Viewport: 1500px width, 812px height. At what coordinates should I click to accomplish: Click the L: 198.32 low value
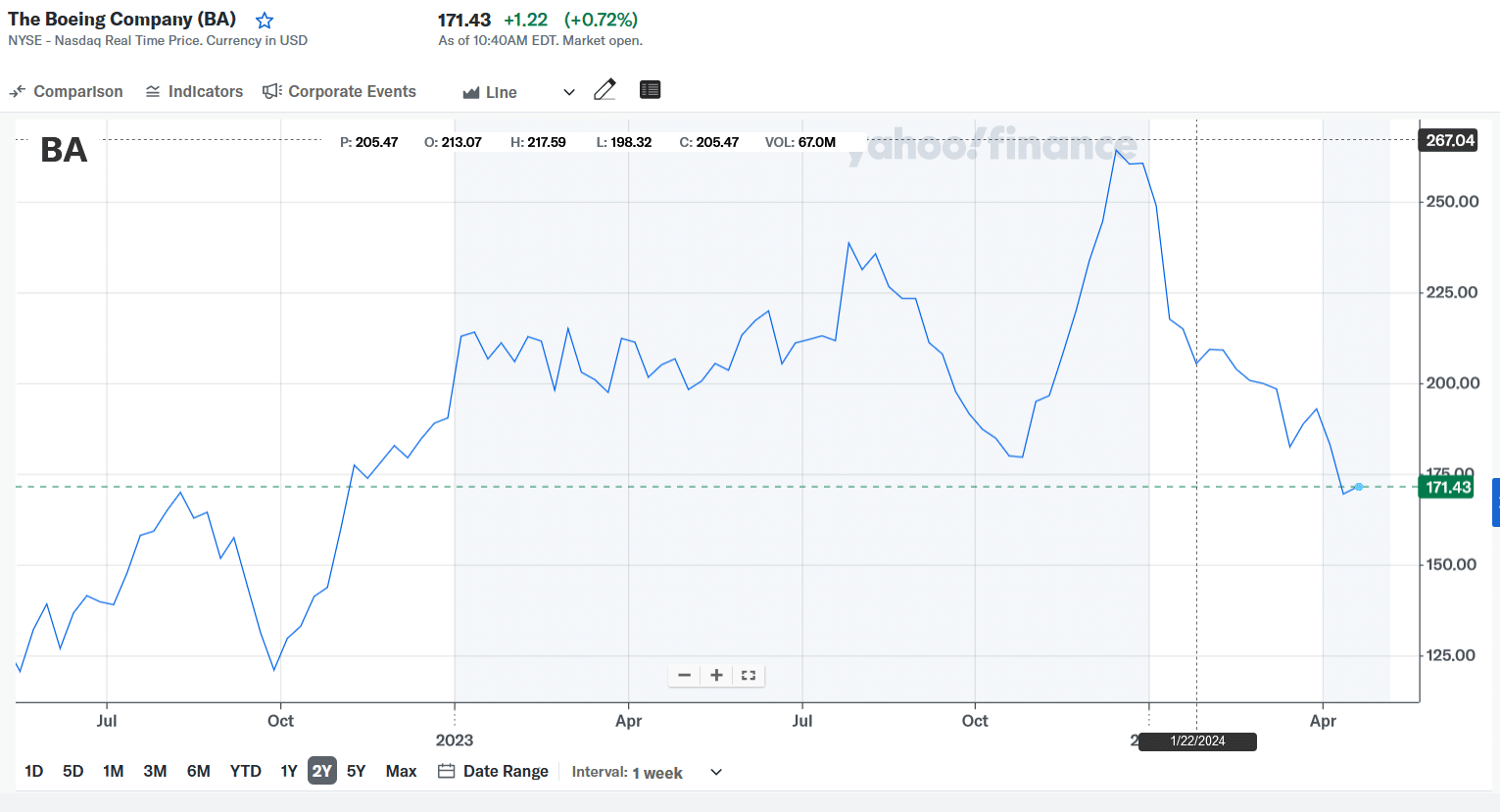tap(624, 142)
